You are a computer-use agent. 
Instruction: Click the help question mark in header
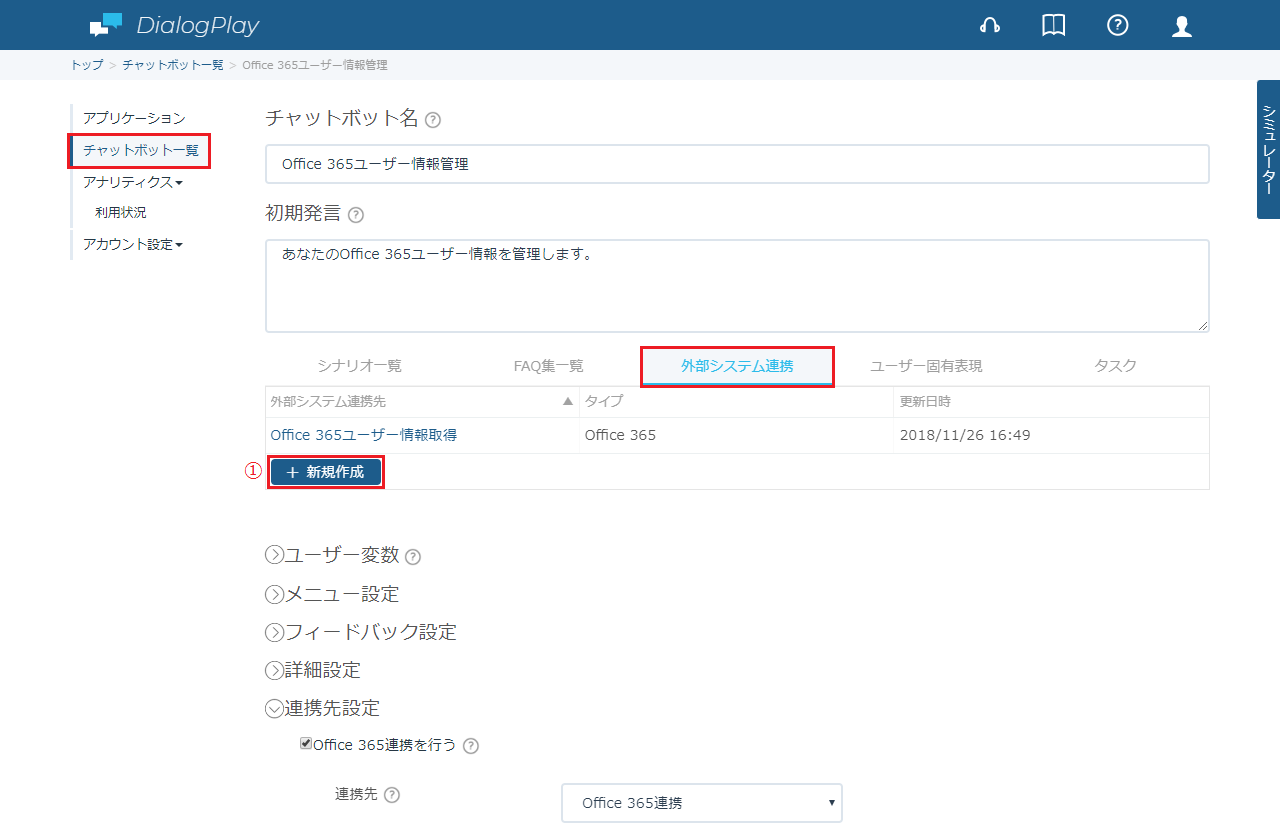click(x=1118, y=26)
